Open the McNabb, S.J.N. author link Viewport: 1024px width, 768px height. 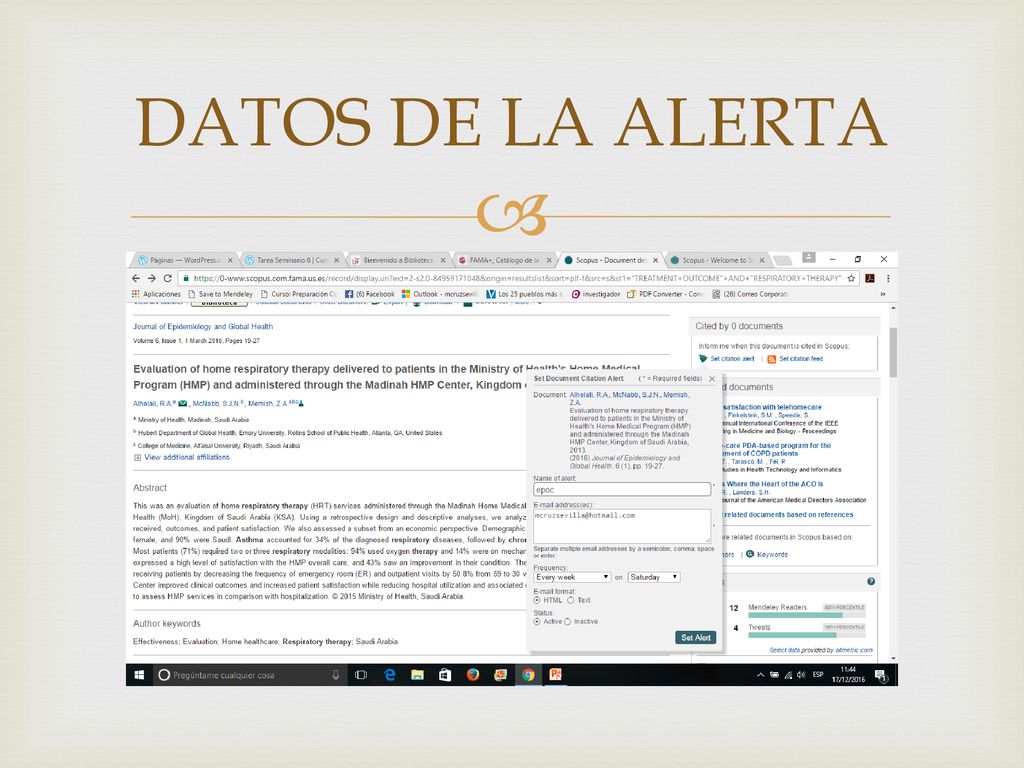pyautogui.click(x=216, y=404)
